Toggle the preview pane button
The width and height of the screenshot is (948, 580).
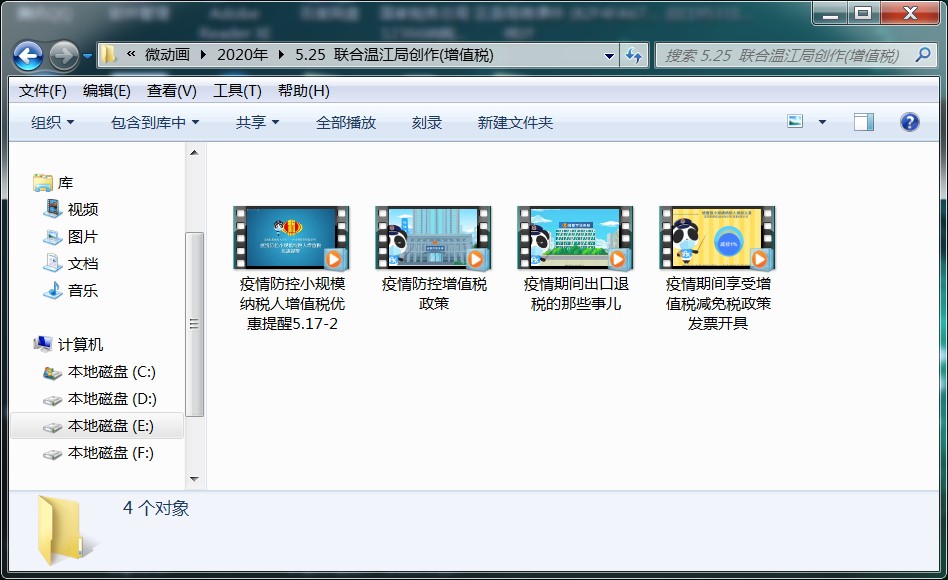pos(864,122)
